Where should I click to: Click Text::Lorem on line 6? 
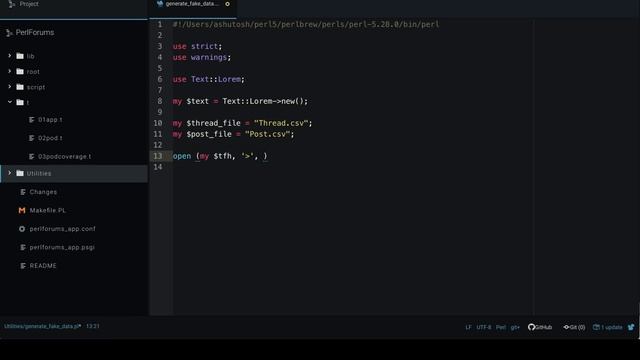tap(216, 79)
